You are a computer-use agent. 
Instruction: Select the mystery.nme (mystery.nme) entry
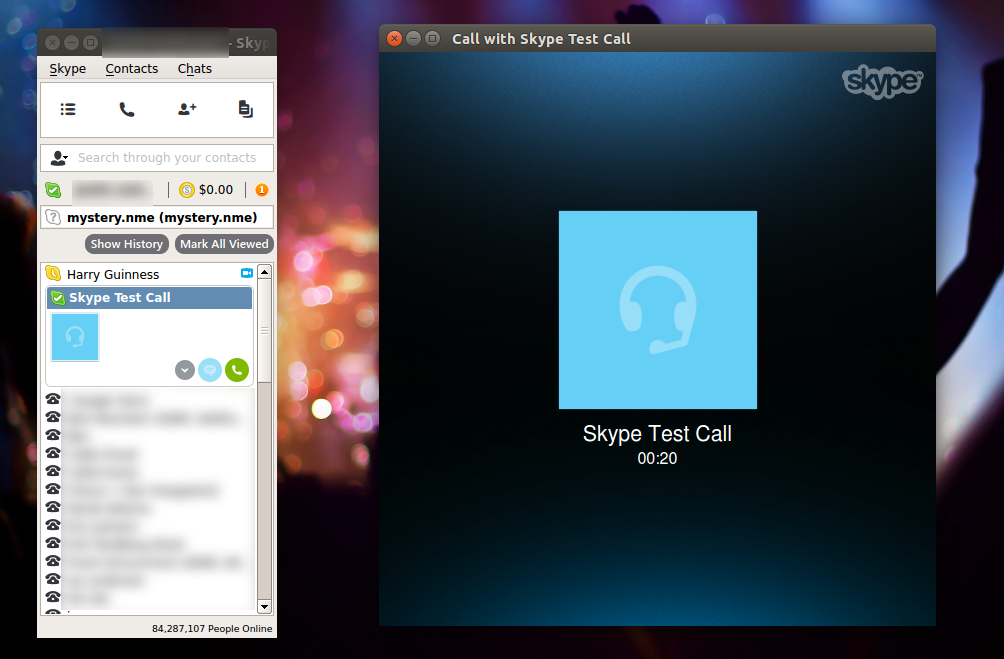coord(157,218)
